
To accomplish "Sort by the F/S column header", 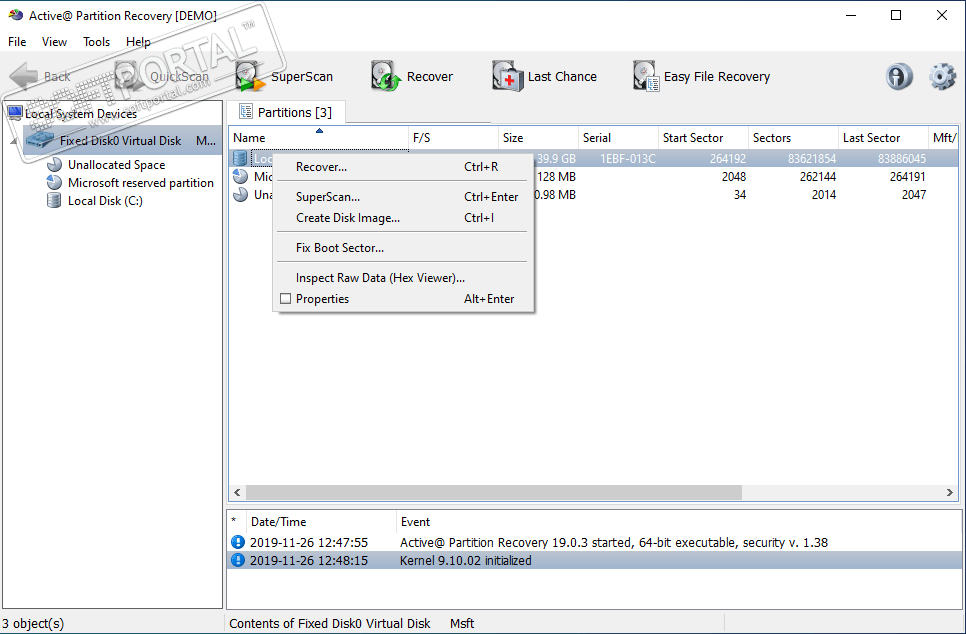I will 453,138.
